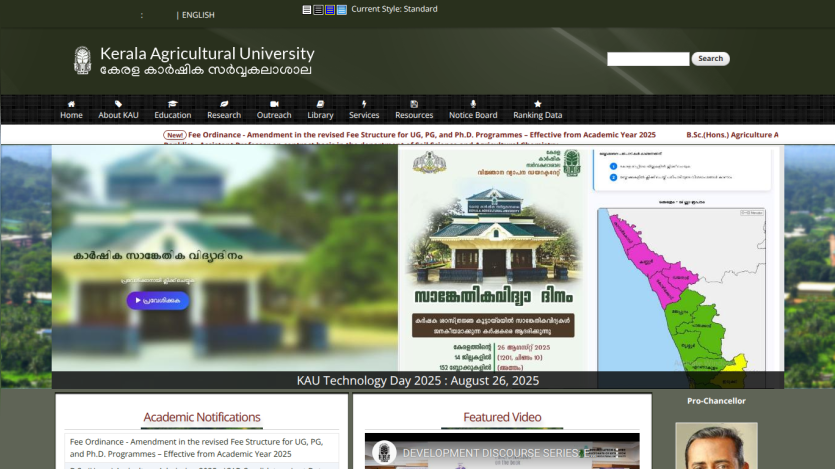Viewport: 835px width, 469px height.
Task: Open the Library menu
Action: click(x=320, y=115)
